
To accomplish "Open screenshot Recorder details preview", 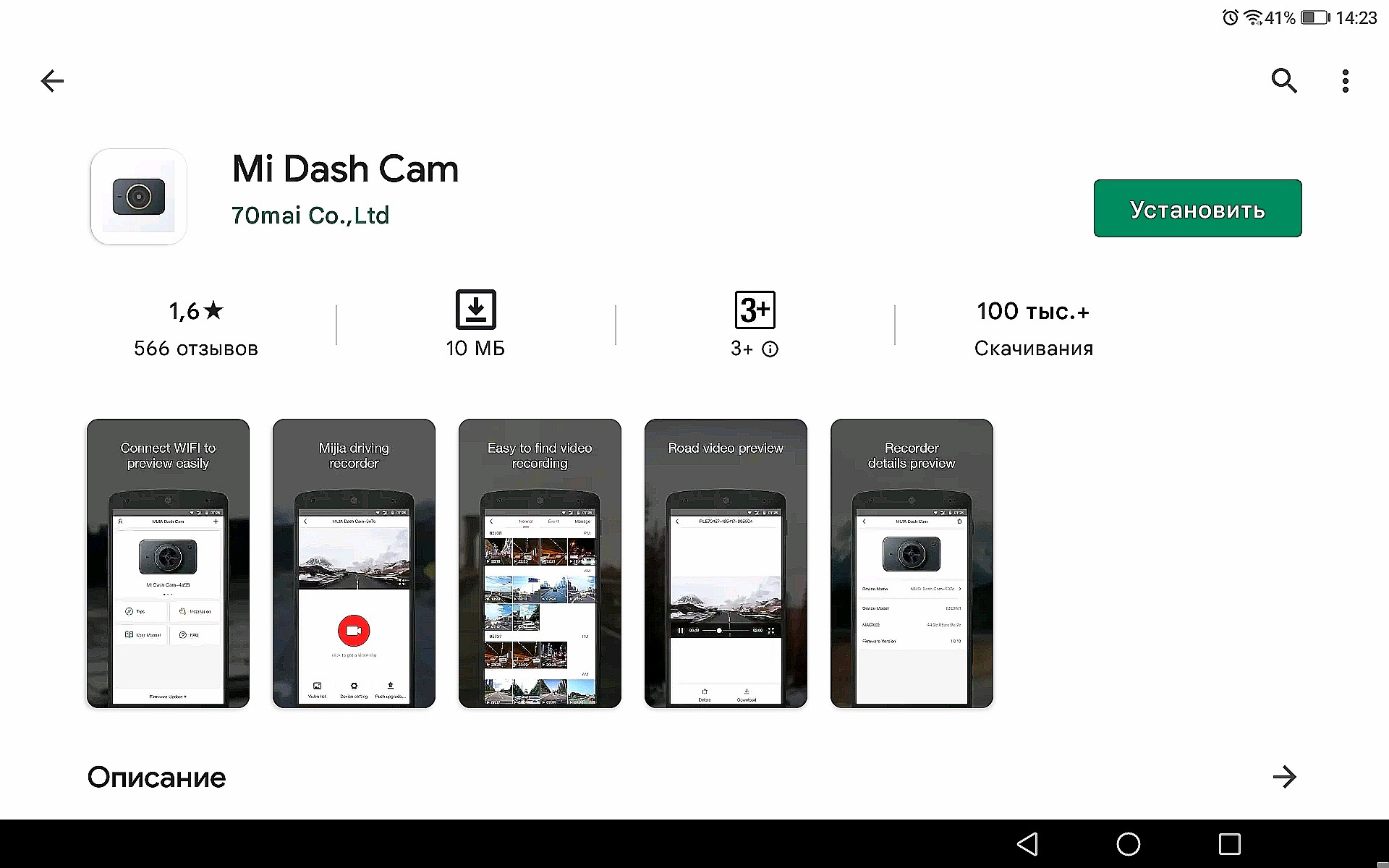I will point(912,563).
